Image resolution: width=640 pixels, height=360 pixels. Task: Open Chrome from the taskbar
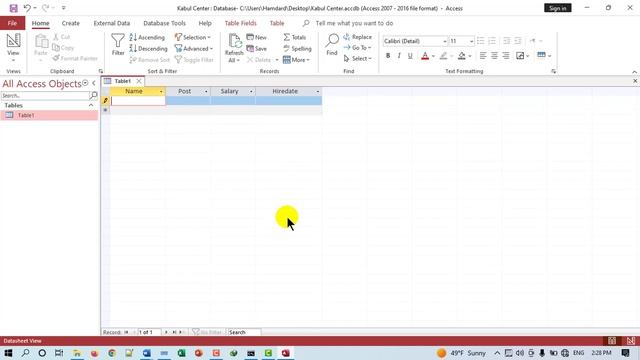pyautogui.click(x=112, y=353)
